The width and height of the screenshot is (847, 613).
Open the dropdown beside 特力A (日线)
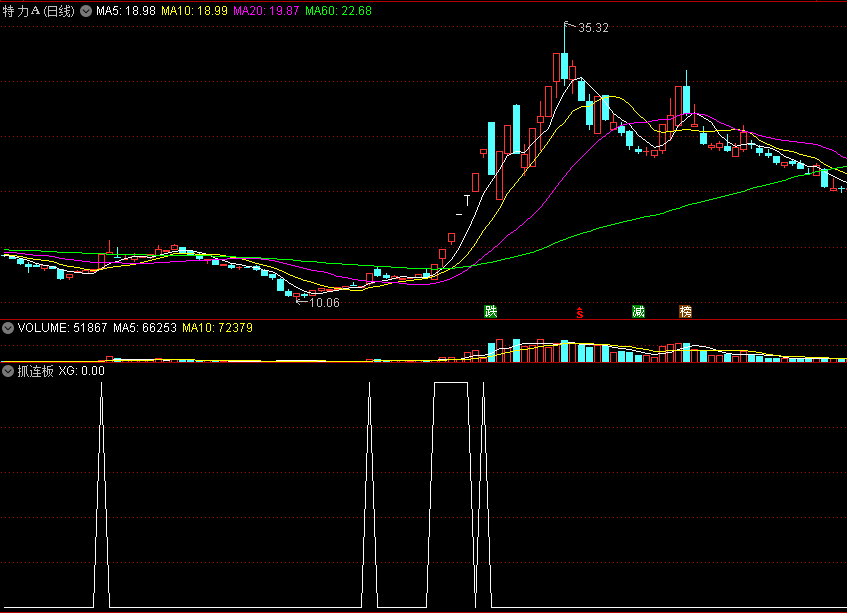(x=86, y=11)
